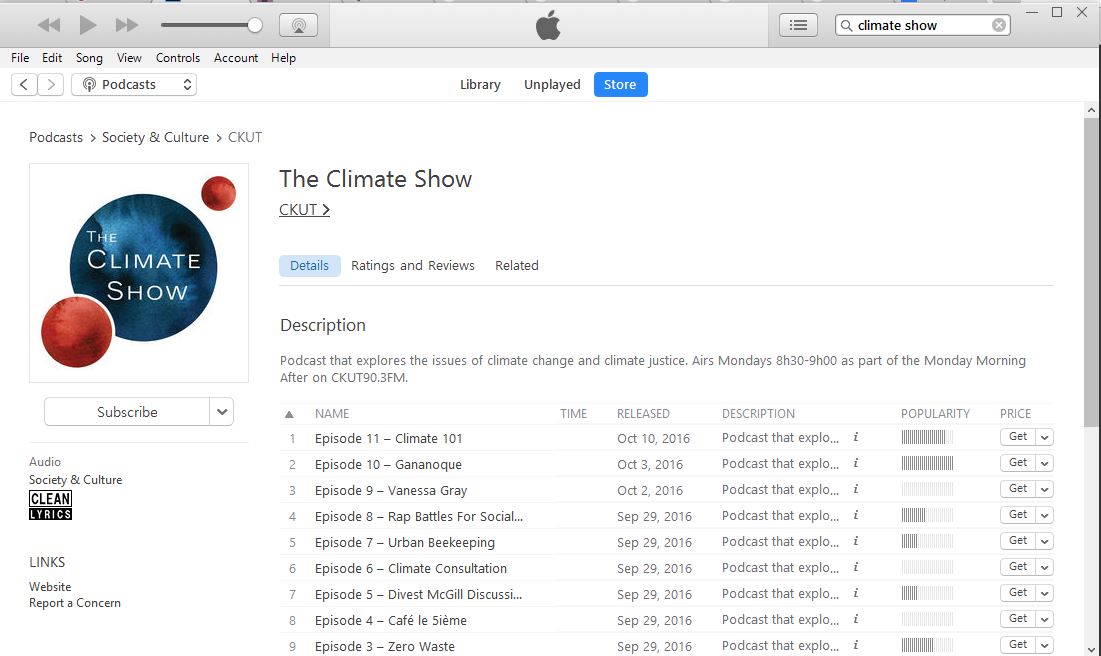The image size is (1101, 656).
Task: Select the Store tab
Action: click(x=620, y=84)
